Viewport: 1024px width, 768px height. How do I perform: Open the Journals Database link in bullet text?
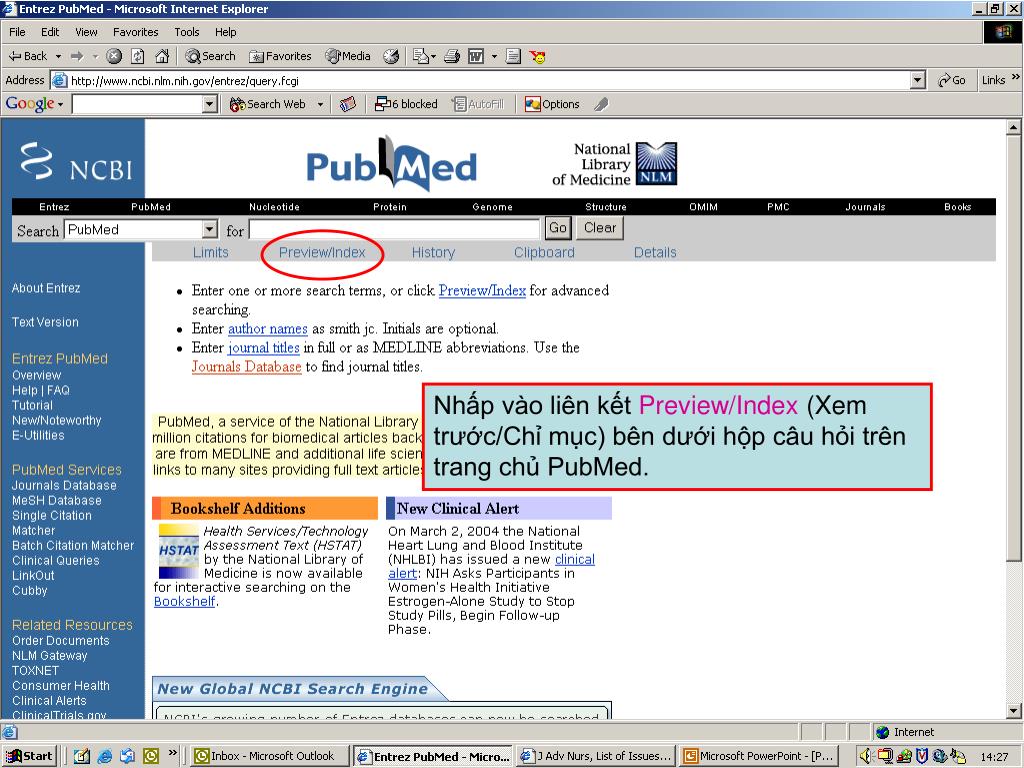point(246,366)
